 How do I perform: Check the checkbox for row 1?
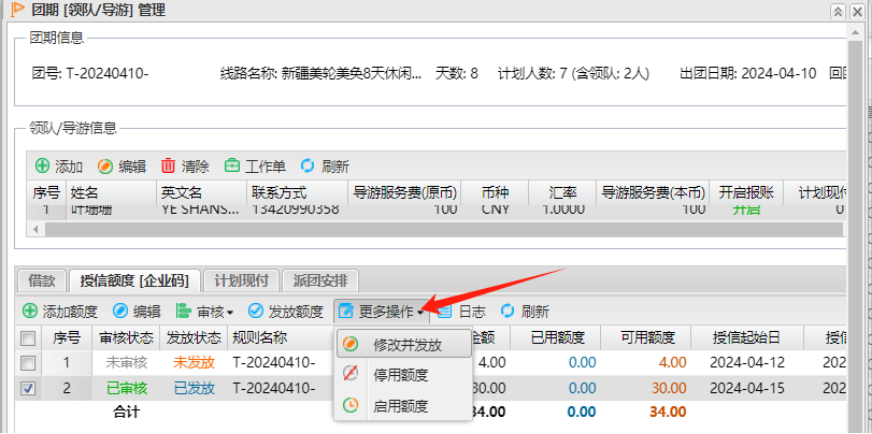pyautogui.click(x=29, y=362)
